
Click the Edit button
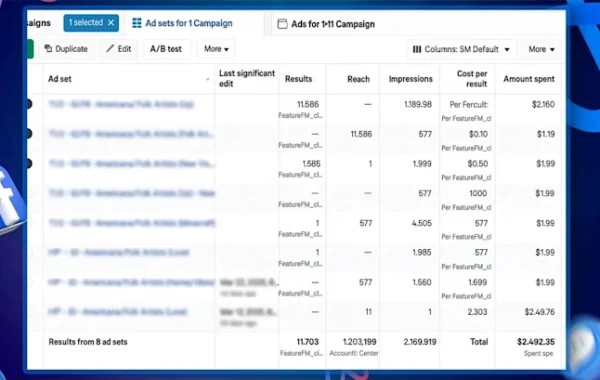pos(119,49)
